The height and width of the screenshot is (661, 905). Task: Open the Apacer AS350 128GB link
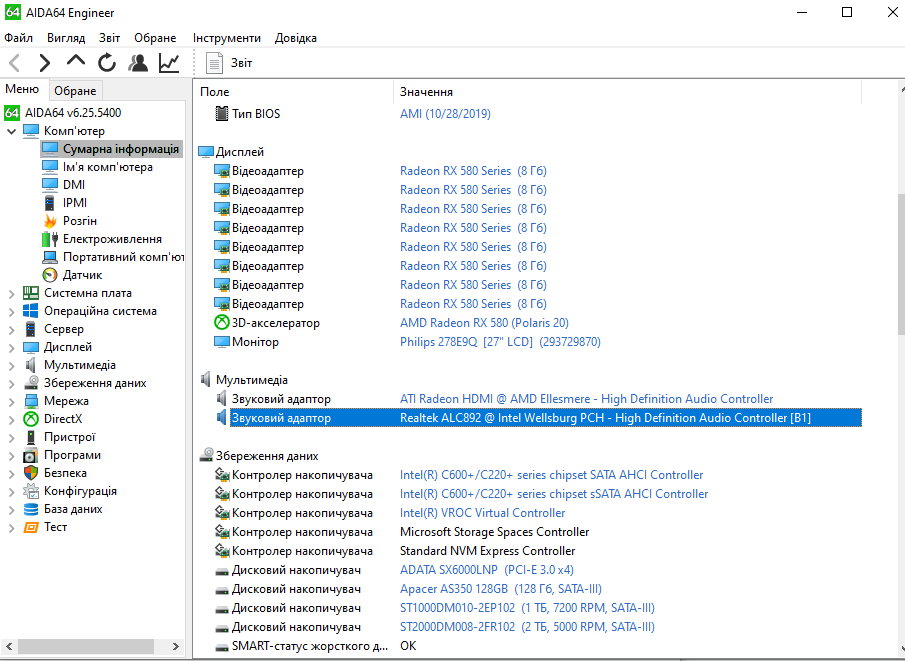coord(500,589)
